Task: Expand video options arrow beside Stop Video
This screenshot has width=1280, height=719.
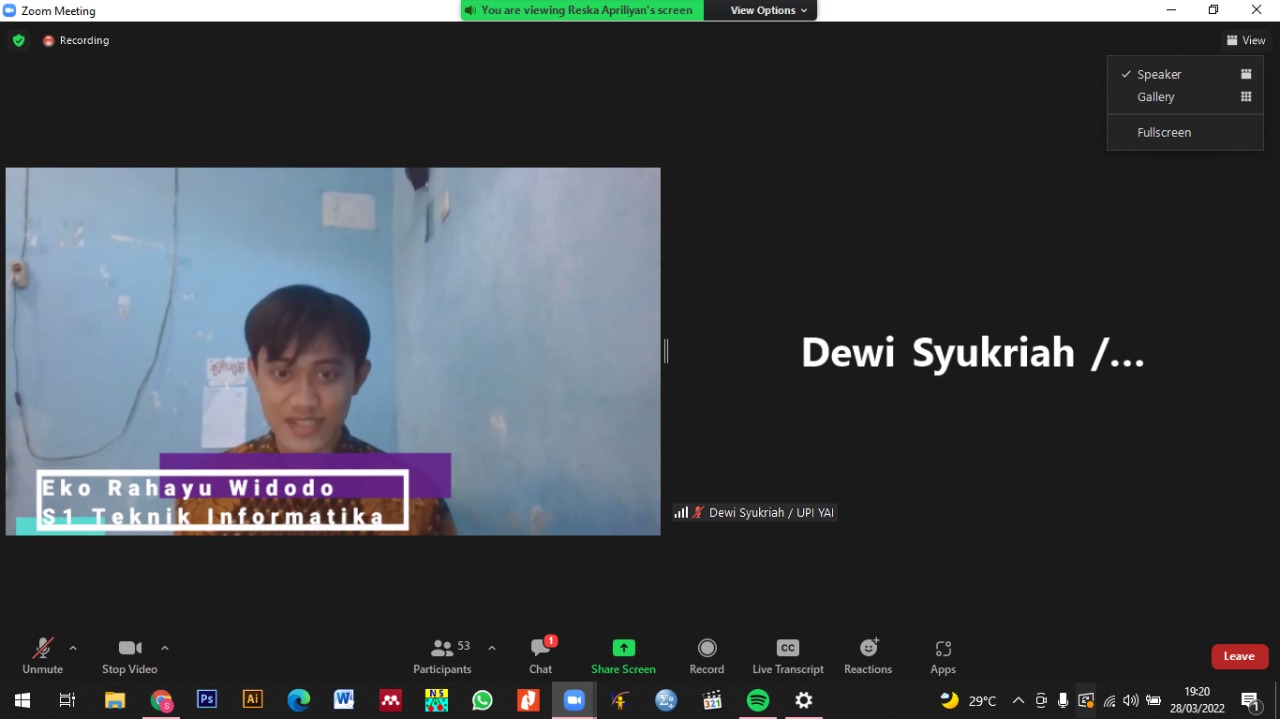Action: point(165,648)
